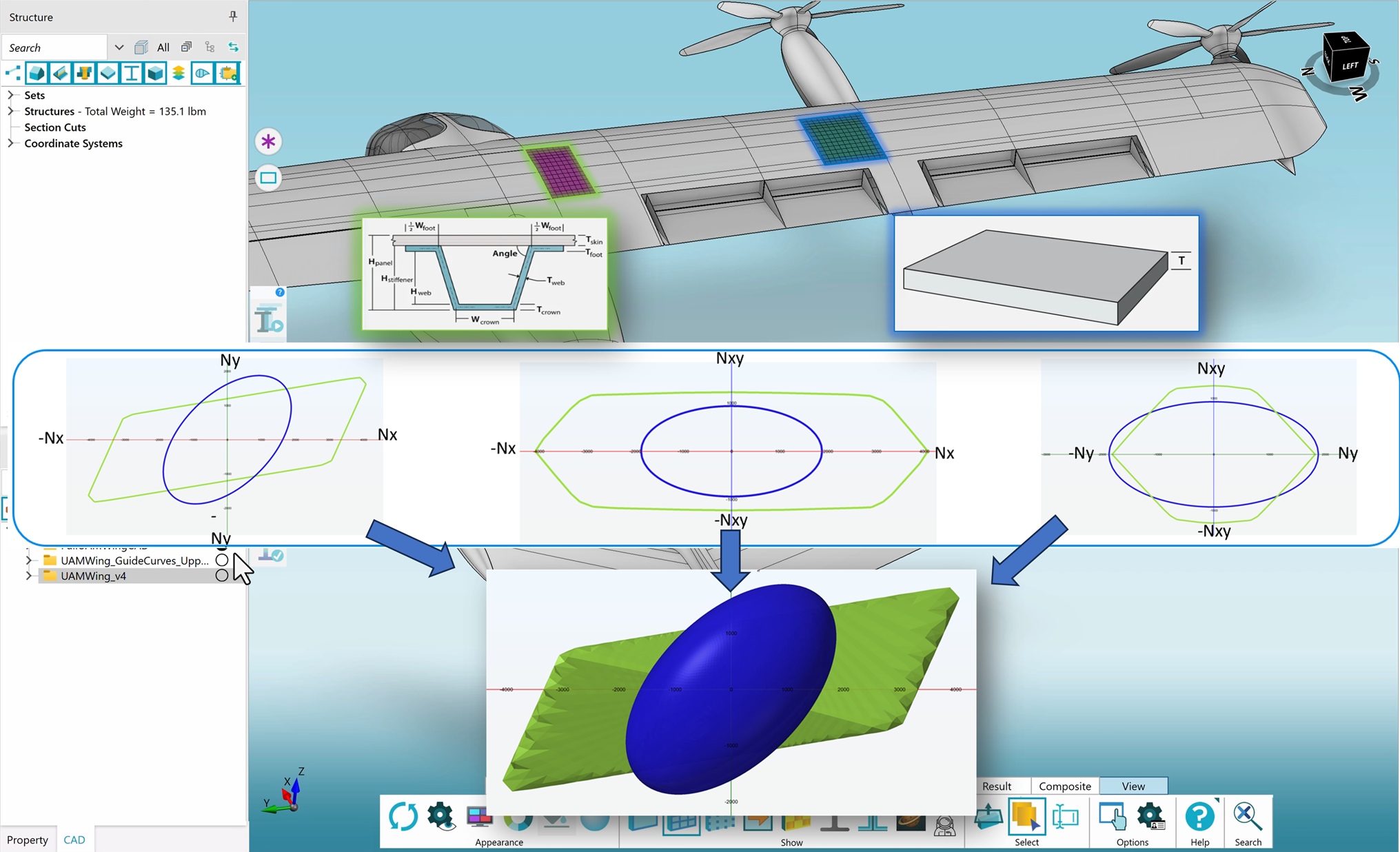Click the planet background icon
The height and width of the screenshot is (852, 1400).
click(x=911, y=823)
